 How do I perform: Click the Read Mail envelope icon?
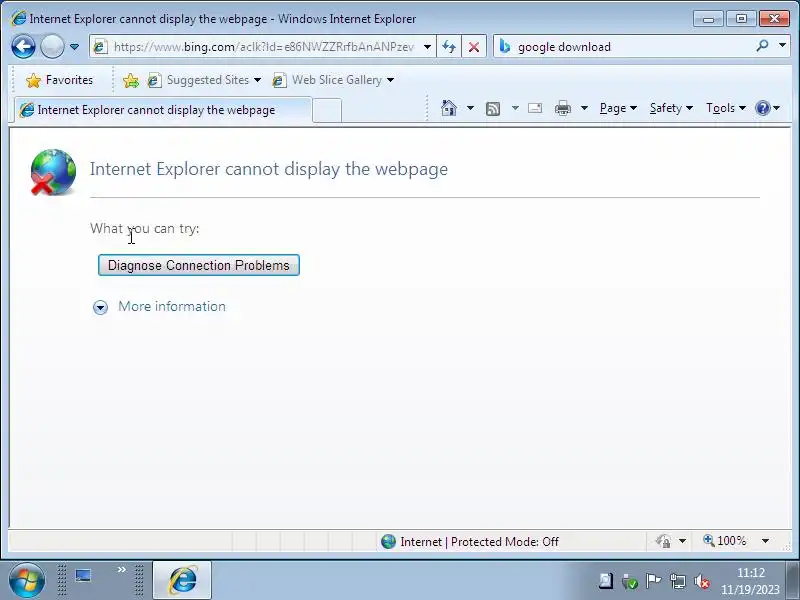pos(535,108)
